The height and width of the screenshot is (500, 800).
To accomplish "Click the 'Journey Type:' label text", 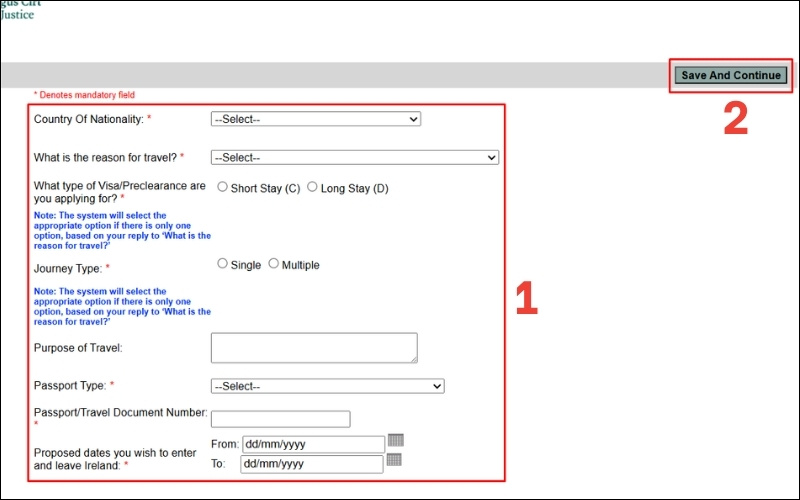I will (68, 268).
